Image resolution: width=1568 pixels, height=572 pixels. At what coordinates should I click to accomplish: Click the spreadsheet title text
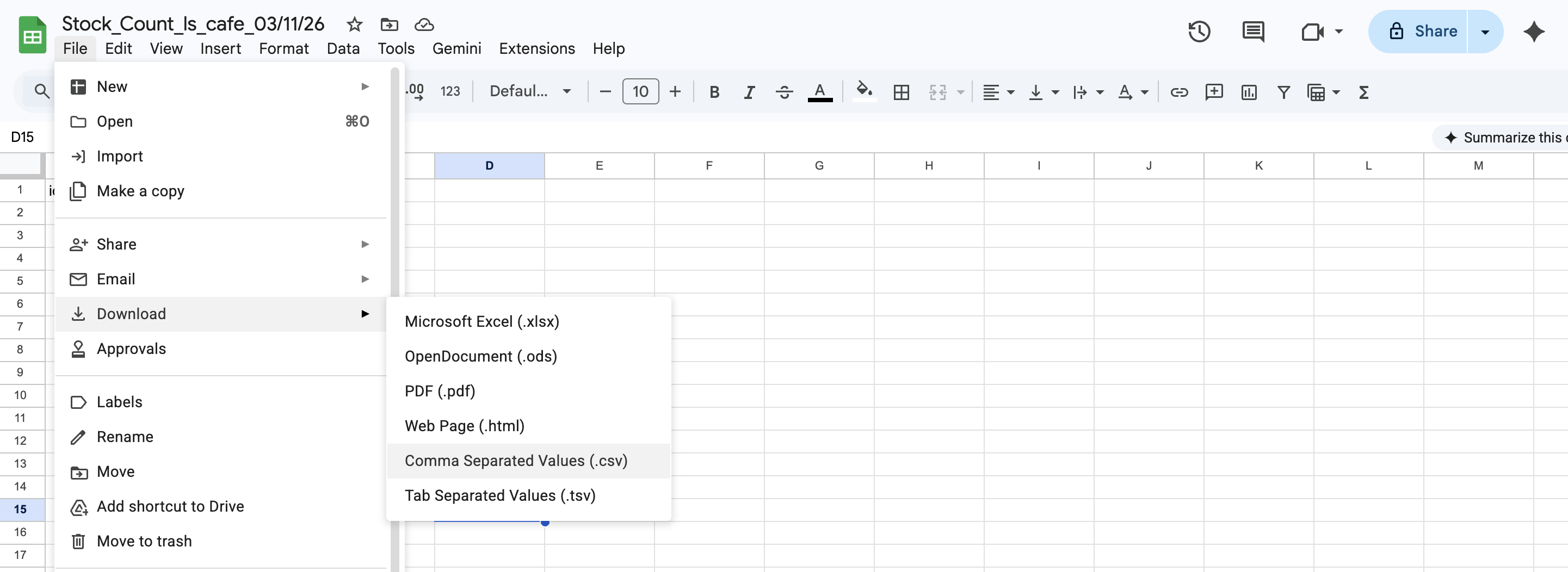pyautogui.click(x=193, y=24)
